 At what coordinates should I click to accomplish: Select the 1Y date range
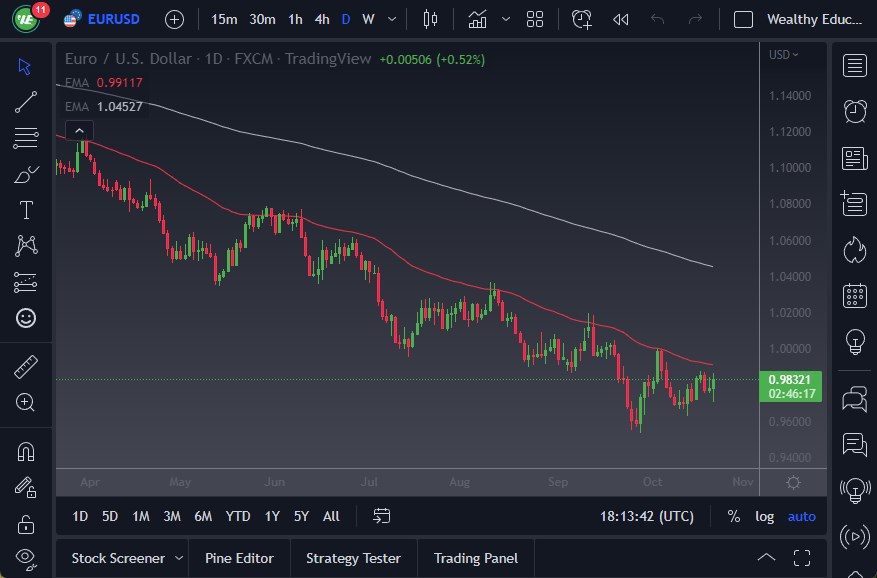[x=271, y=516]
